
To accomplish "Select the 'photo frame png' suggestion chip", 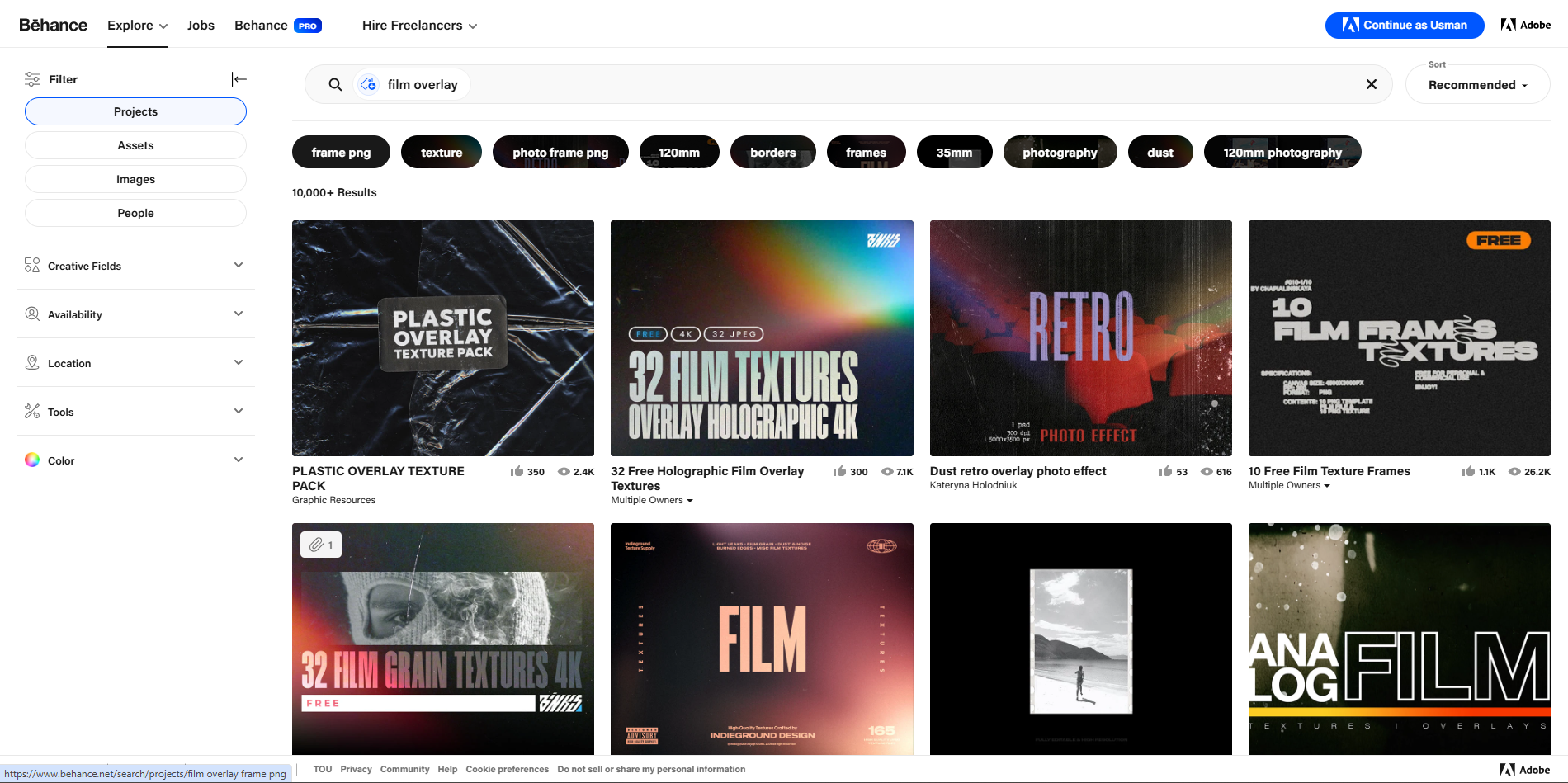I will (x=560, y=153).
